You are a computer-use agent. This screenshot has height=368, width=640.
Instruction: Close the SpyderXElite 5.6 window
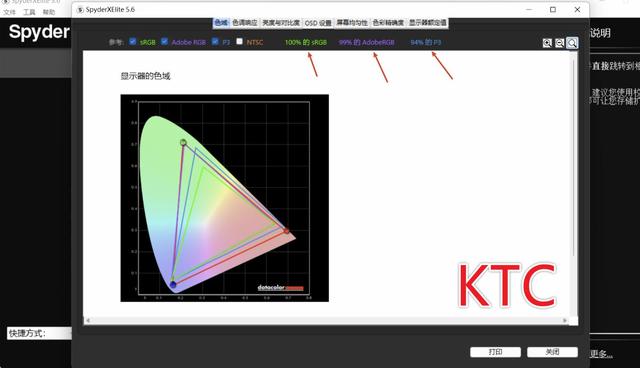click(577, 9)
